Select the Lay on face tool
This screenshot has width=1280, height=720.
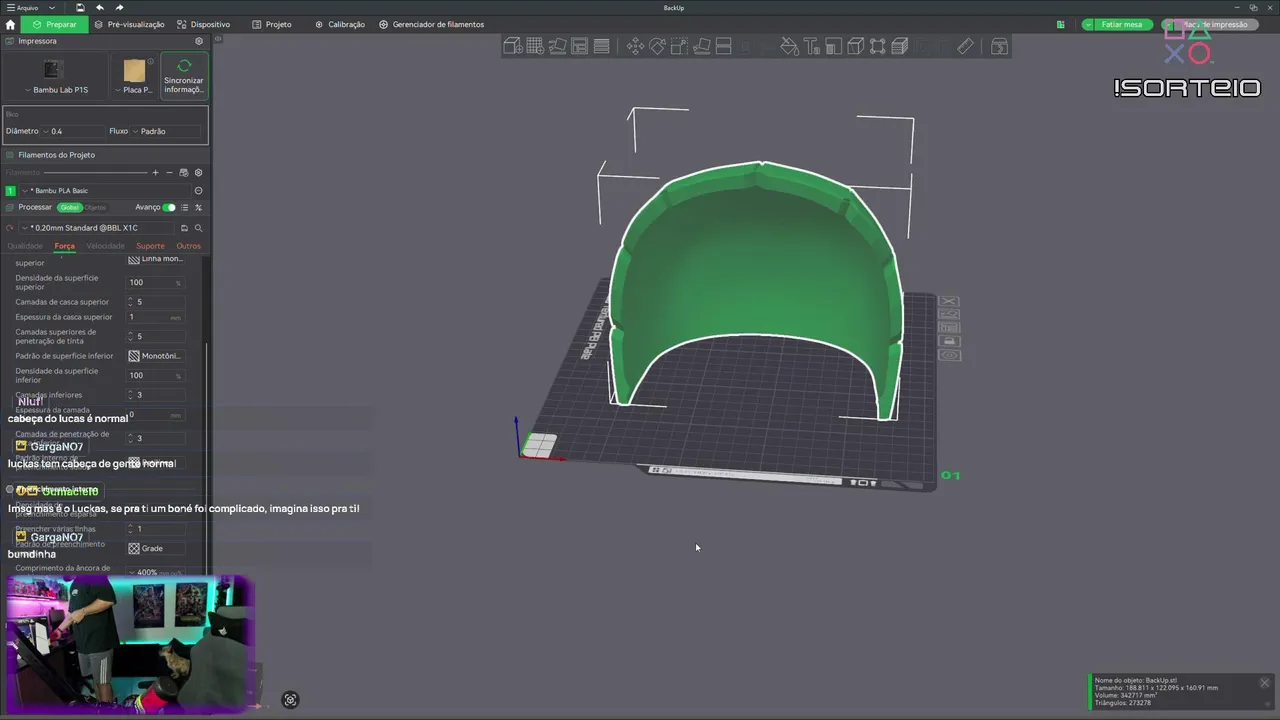(701, 46)
